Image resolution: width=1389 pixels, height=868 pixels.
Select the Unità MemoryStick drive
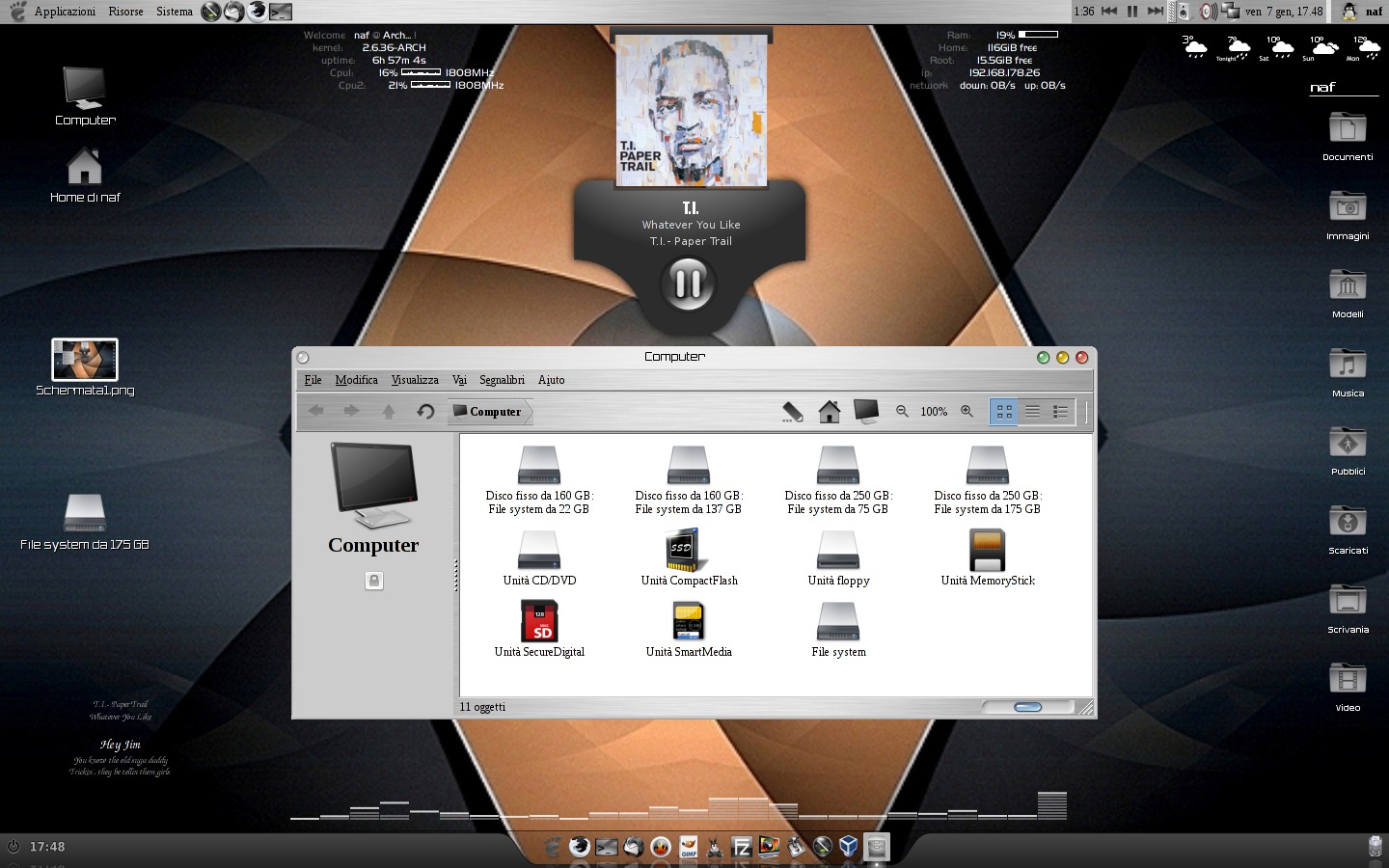(988, 558)
